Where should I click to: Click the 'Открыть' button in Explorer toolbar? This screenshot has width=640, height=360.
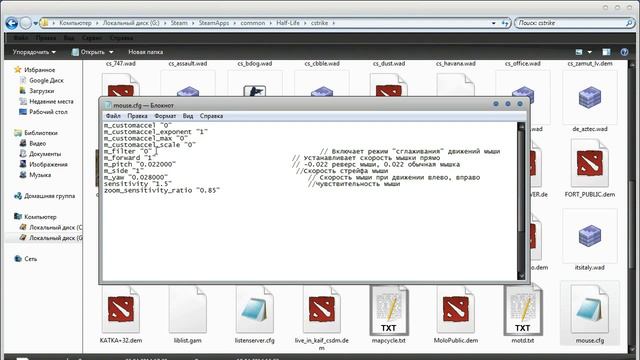88,52
